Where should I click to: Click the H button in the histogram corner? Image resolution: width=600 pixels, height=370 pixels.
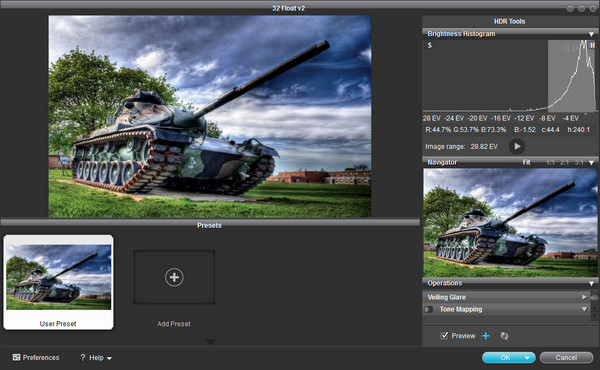592,45
